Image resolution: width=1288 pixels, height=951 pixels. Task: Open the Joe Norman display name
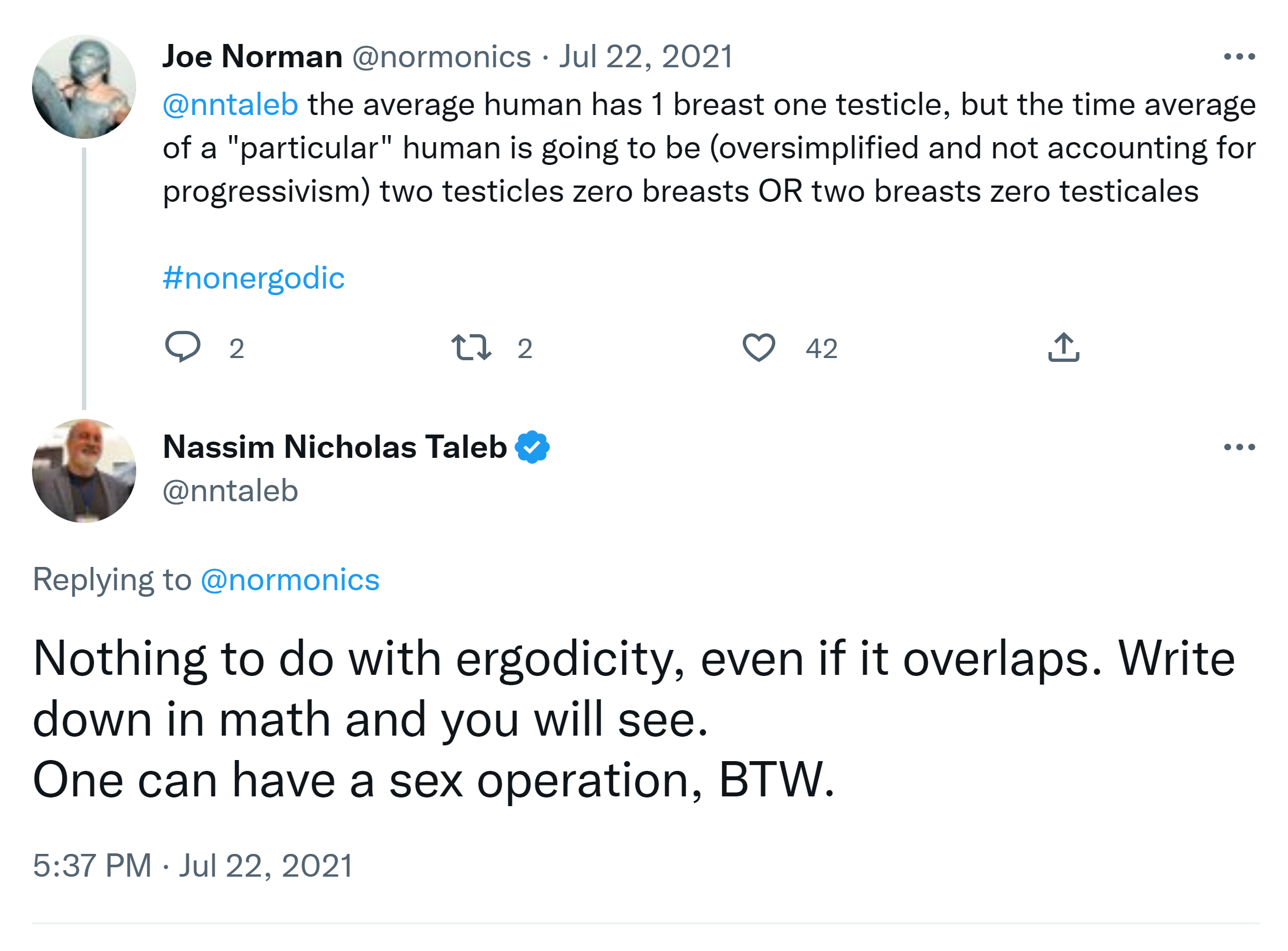click(252, 56)
